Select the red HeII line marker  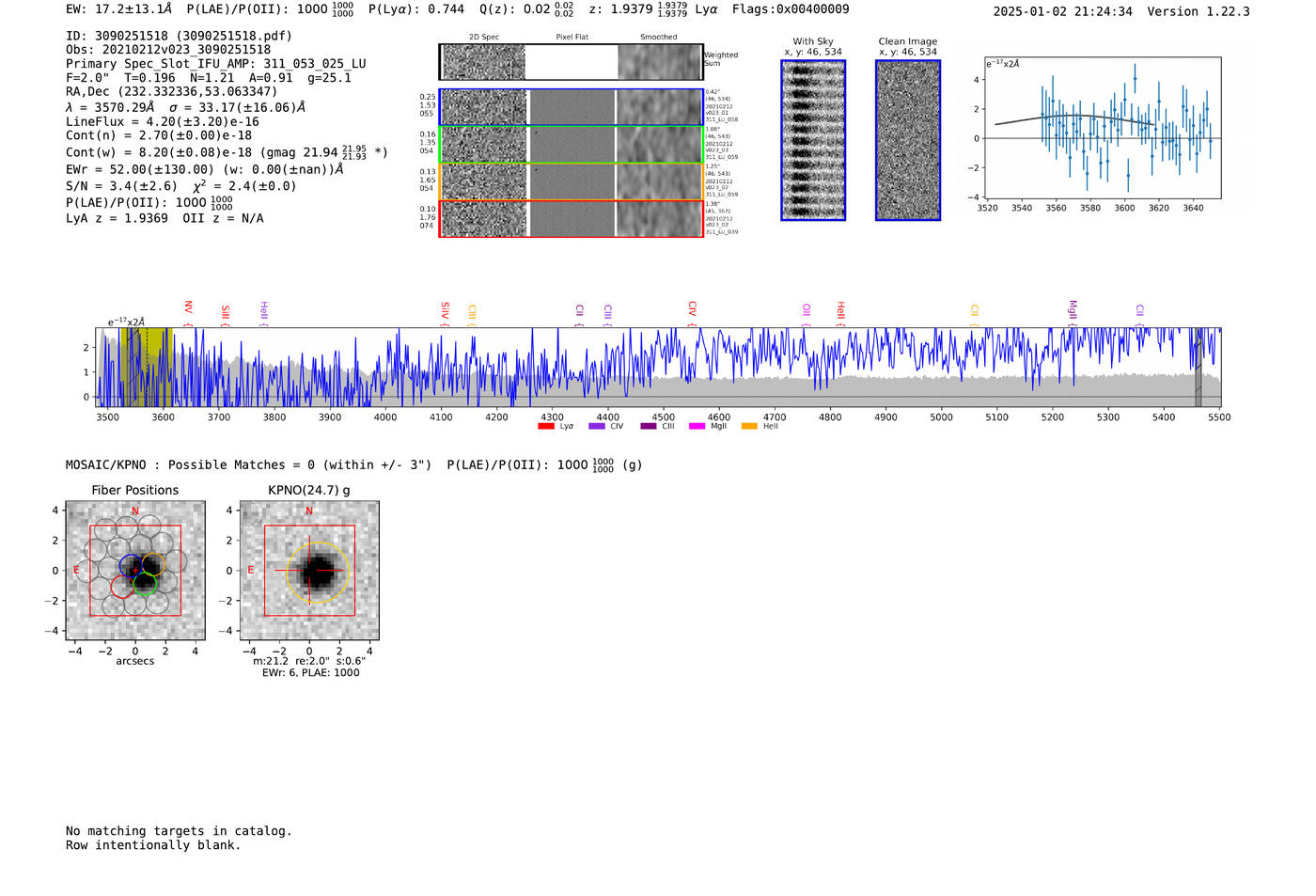click(x=841, y=314)
